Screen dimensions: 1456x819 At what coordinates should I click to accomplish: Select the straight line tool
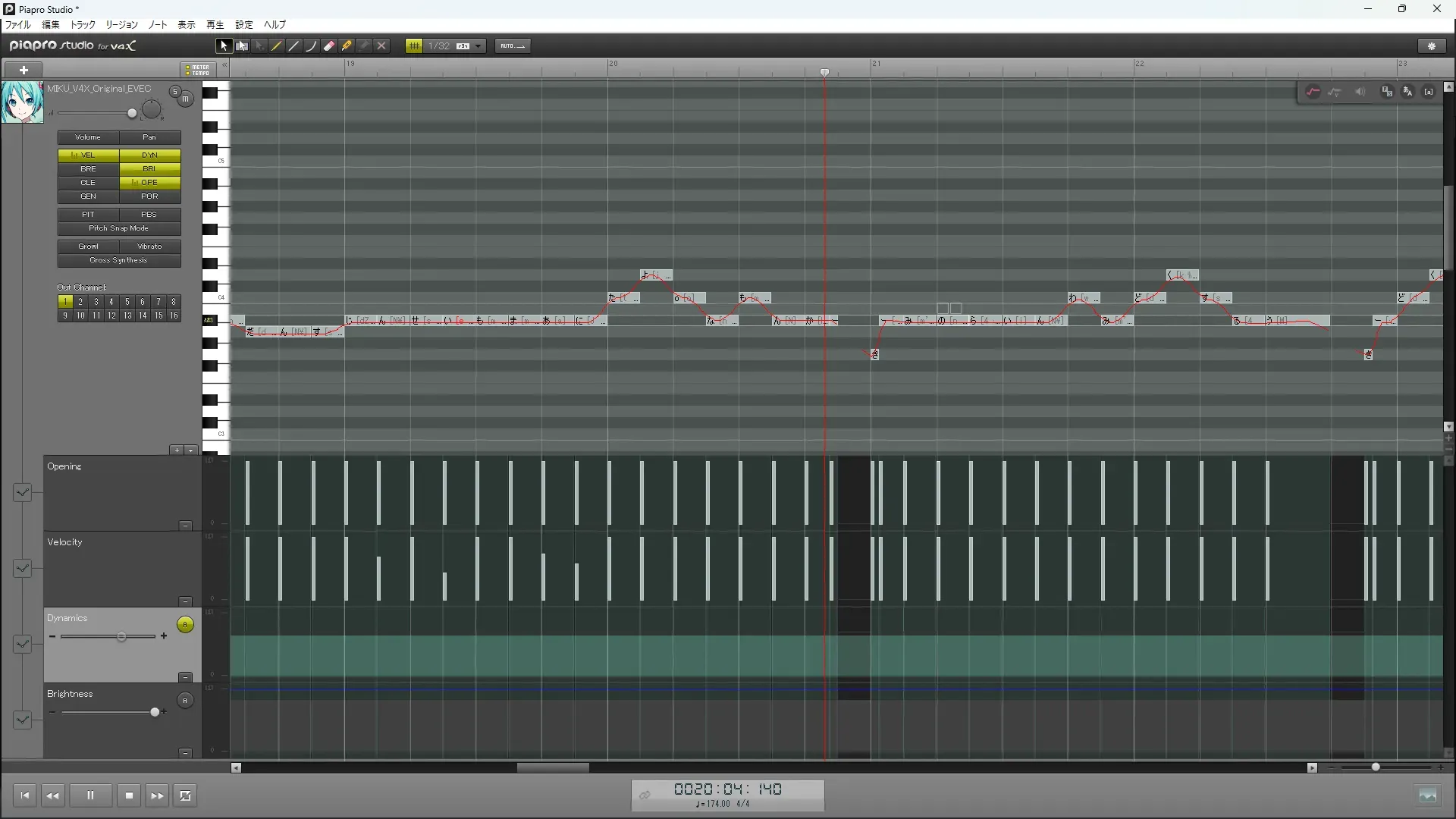coord(294,46)
